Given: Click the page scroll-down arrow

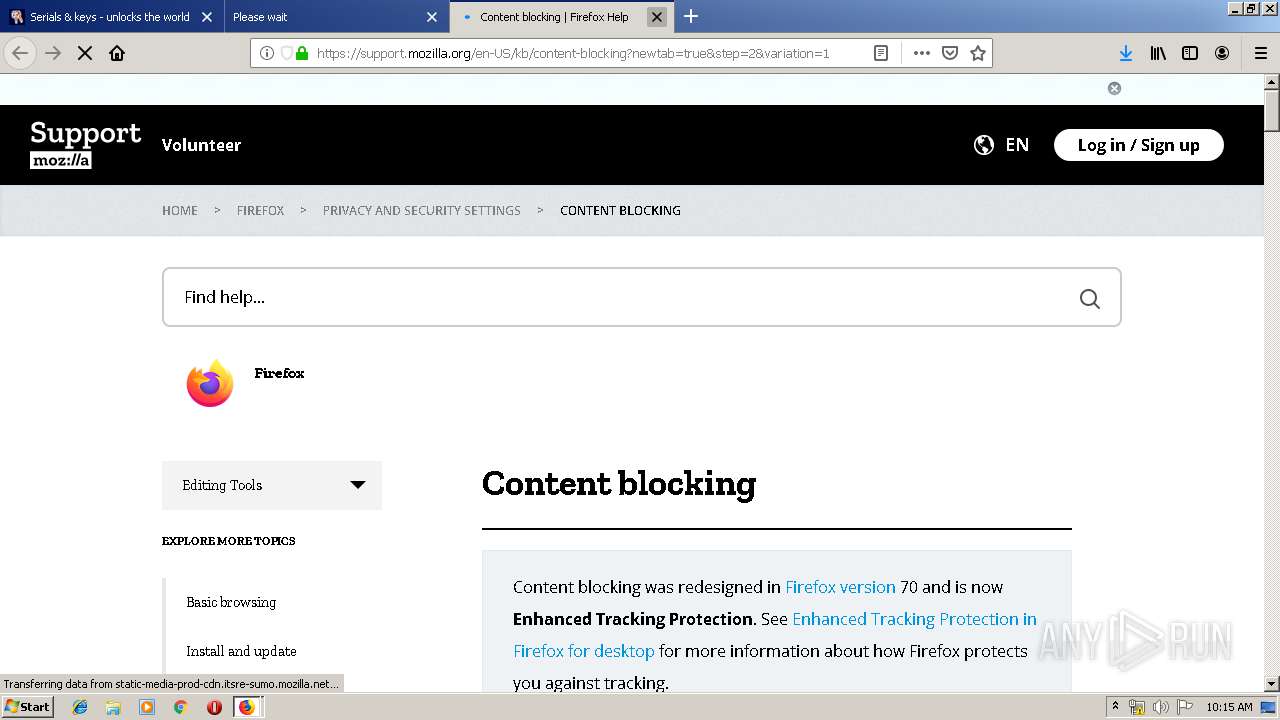Looking at the screenshot, I should (1272, 684).
